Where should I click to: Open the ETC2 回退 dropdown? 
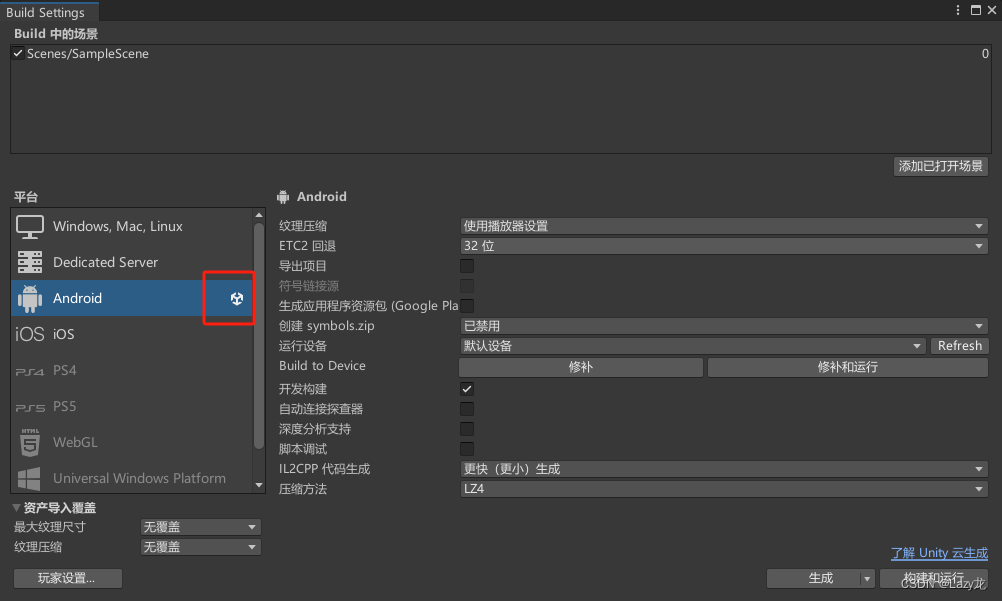tap(724, 246)
